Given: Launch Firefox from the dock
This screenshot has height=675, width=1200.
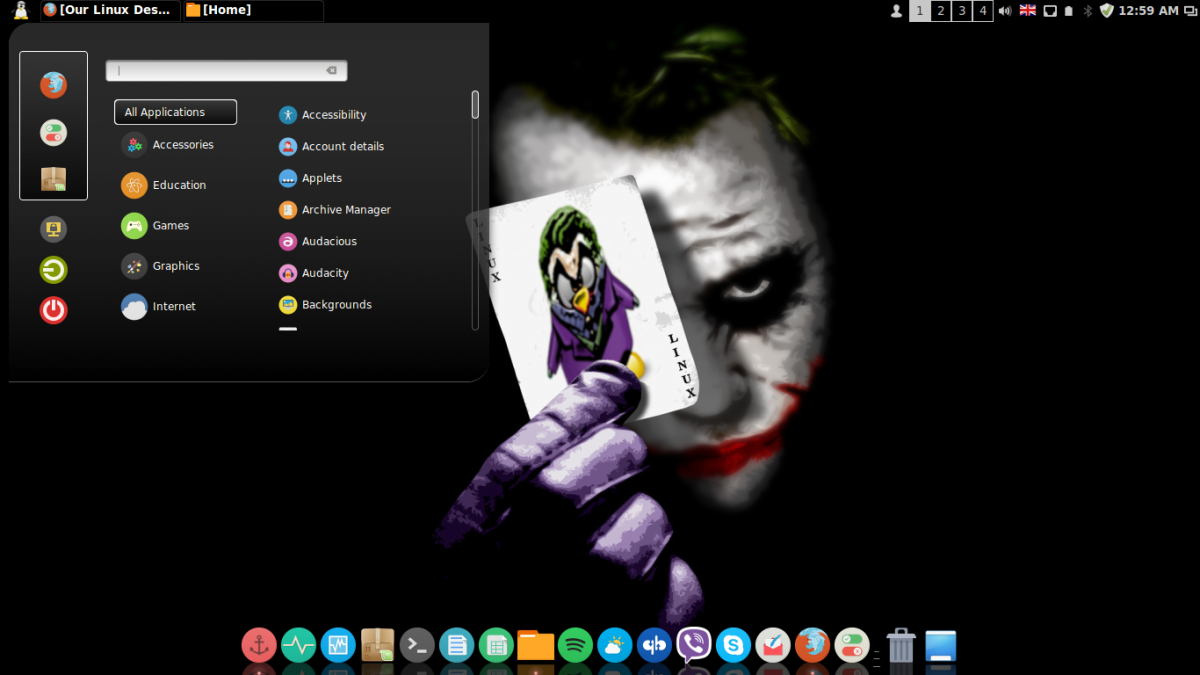Looking at the screenshot, I should pyautogui.click(x=812, y=645).
